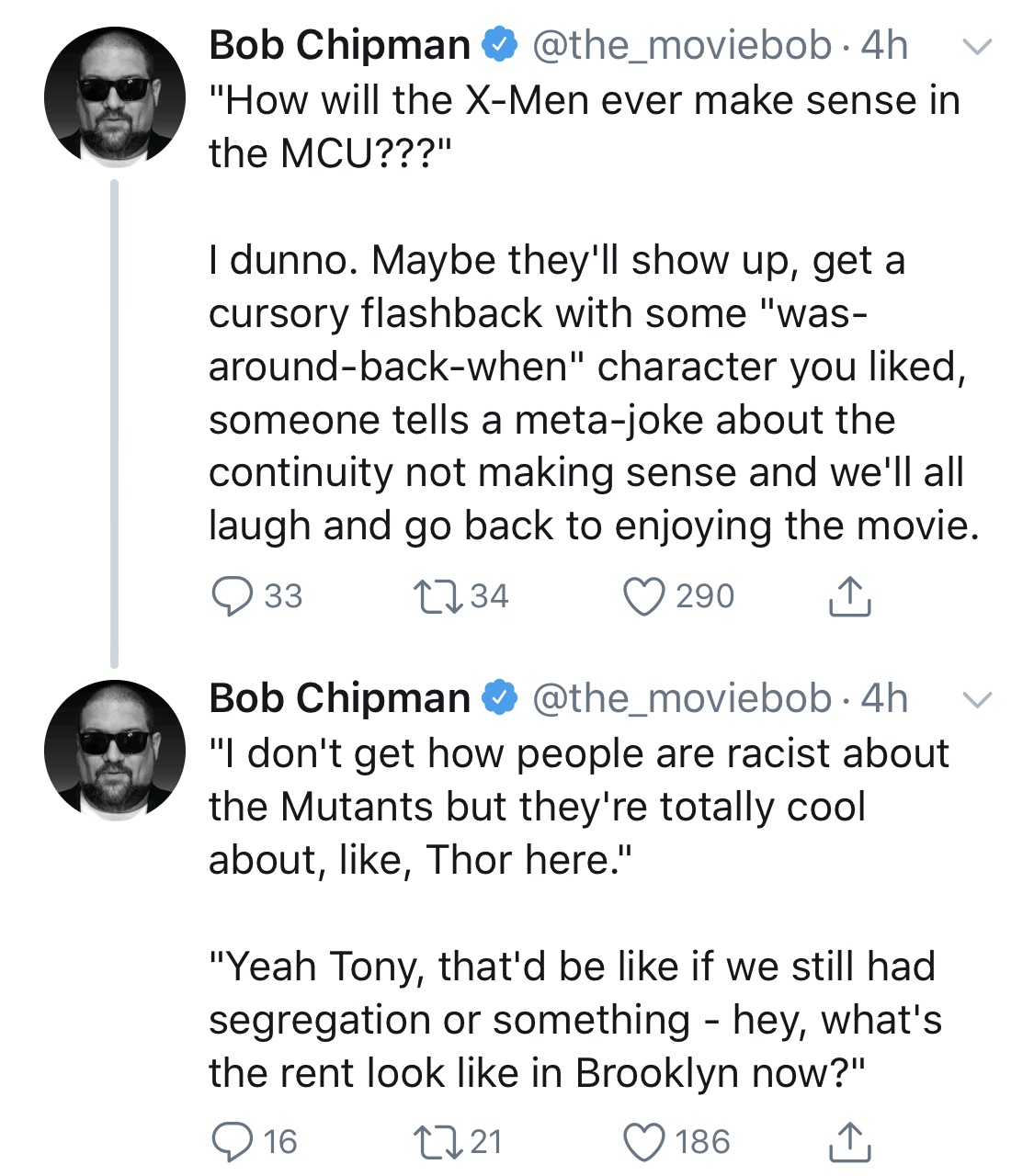This screenshot has height=1176, width=1034.
Task: Tap the 4h timestamp on the first tweet
Action: pos(884,45)
